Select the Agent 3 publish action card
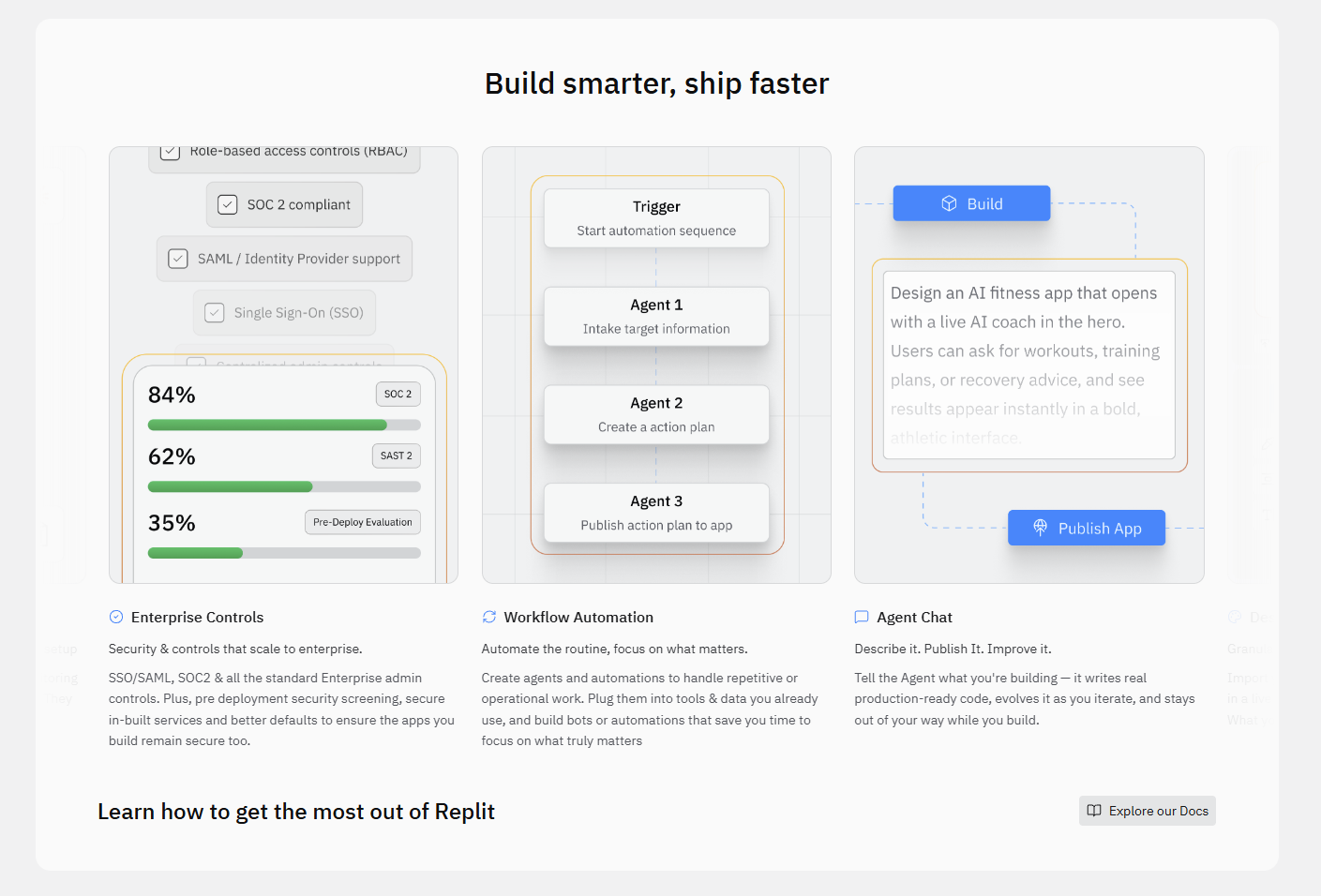 [656, 513]
